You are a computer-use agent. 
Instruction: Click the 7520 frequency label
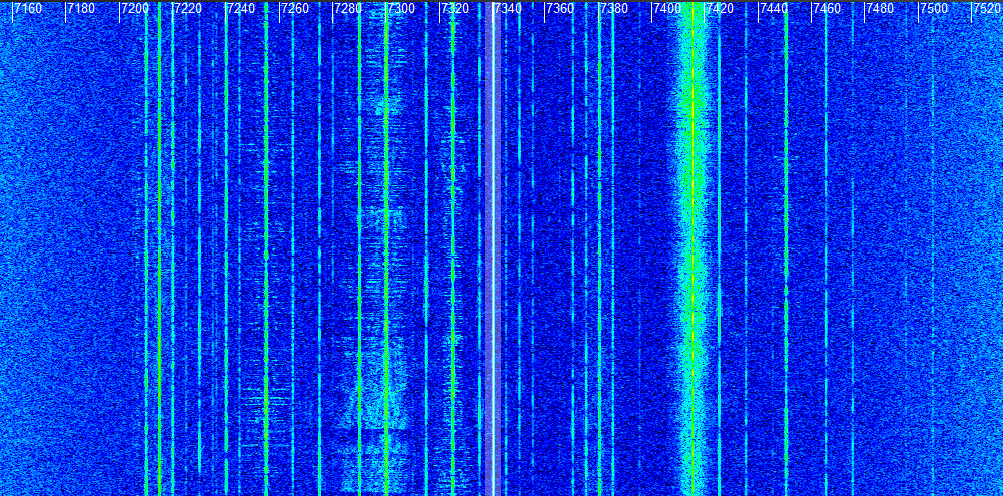point(988,9)
